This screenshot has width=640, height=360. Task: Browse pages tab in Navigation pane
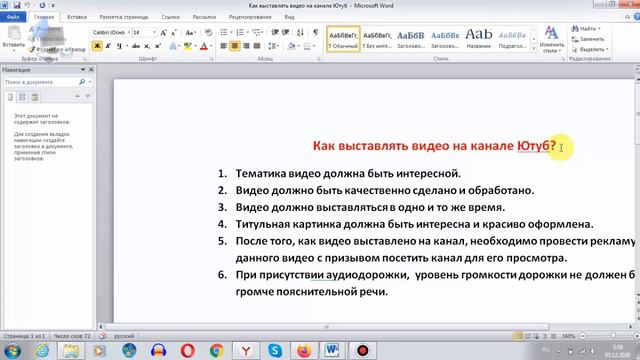[x=22, y=97]
